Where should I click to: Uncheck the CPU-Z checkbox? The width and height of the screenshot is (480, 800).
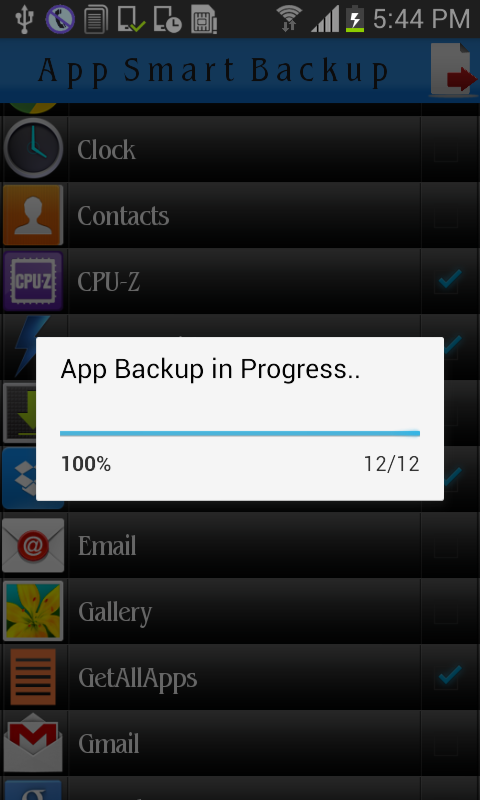[447, 281]
